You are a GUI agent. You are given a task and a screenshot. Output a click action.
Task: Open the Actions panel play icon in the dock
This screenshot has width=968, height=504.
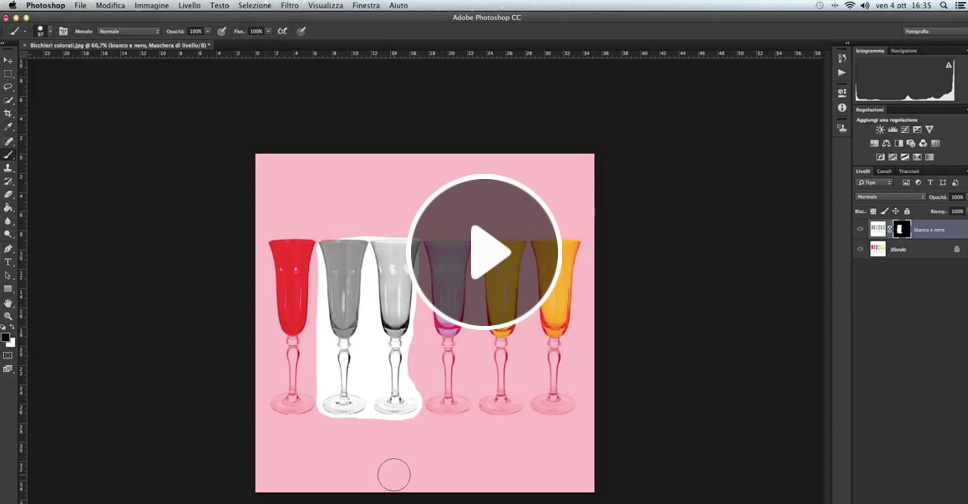841,72
